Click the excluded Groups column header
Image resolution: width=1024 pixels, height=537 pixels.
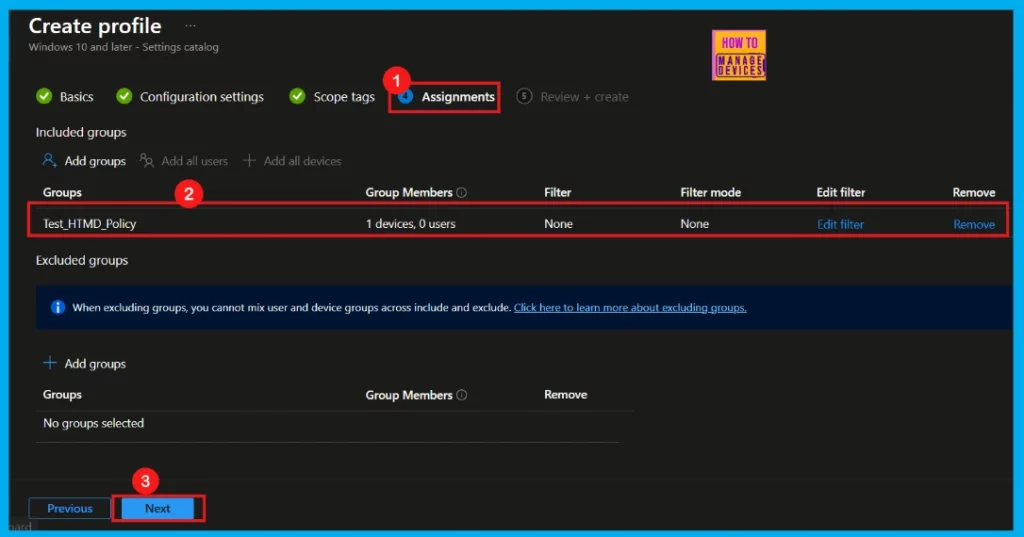pos(62,395)
